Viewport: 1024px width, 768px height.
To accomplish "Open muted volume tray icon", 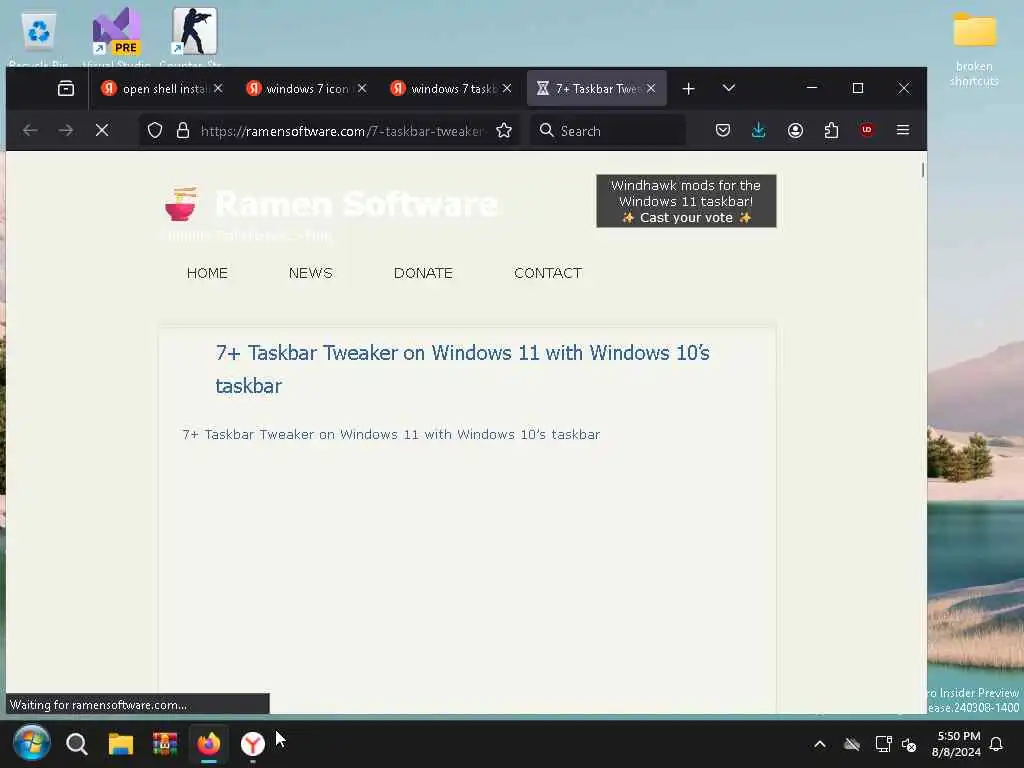I will (908, 744).
